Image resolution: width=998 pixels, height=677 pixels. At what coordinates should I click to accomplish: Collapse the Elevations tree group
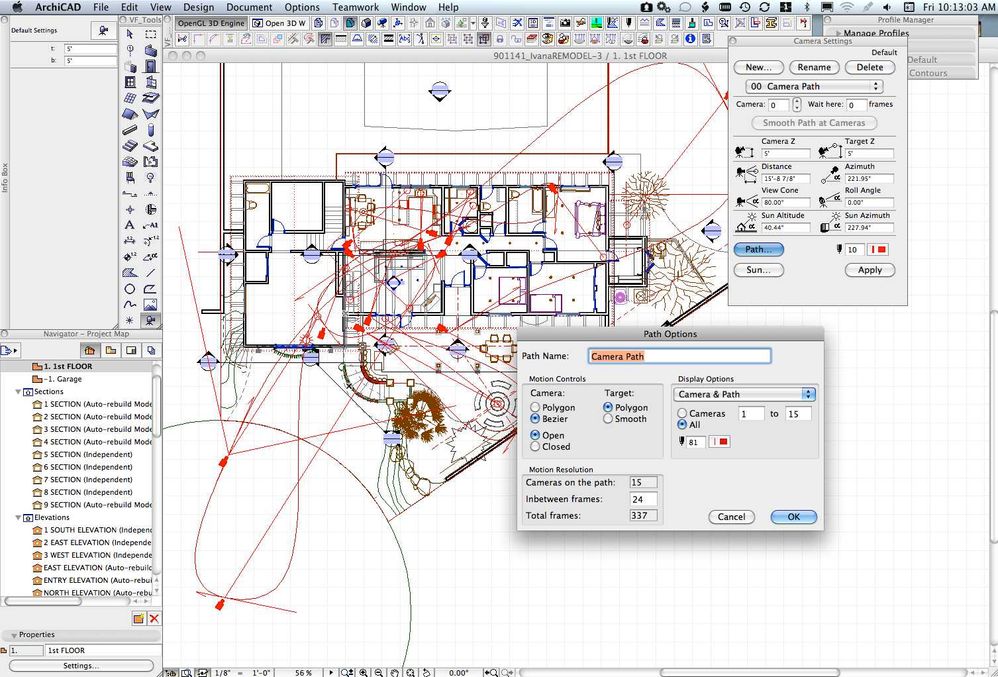pos(18,518)
